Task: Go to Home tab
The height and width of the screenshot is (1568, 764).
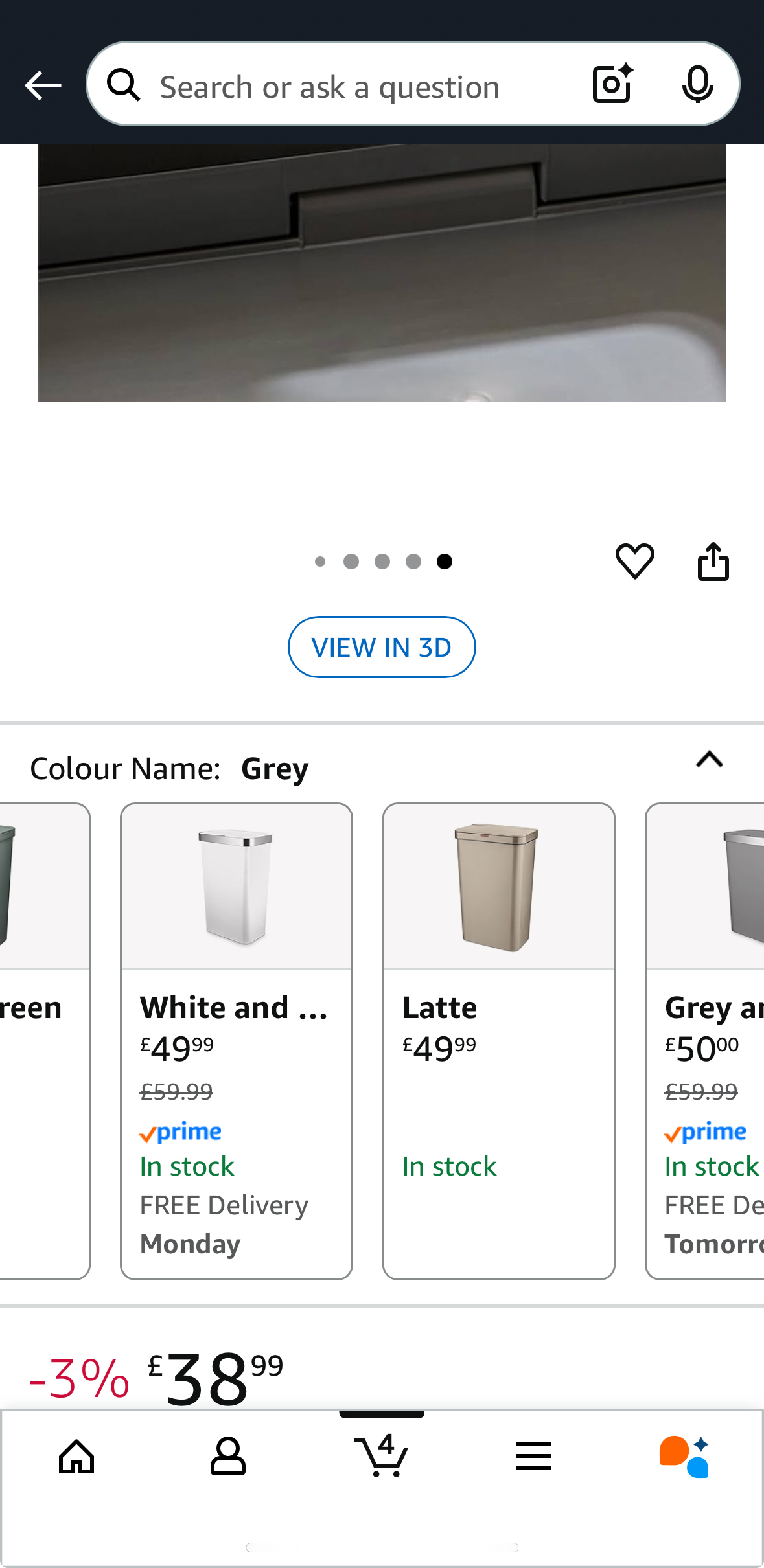Action: point(76,1457)
